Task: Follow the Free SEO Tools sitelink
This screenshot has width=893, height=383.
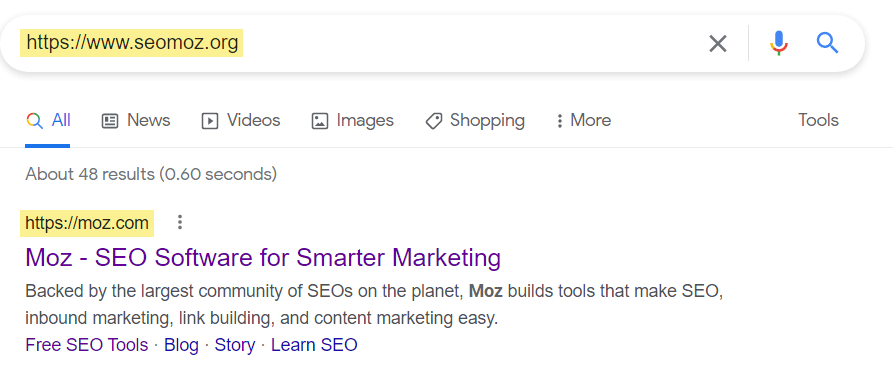Action: click(87, 345)
